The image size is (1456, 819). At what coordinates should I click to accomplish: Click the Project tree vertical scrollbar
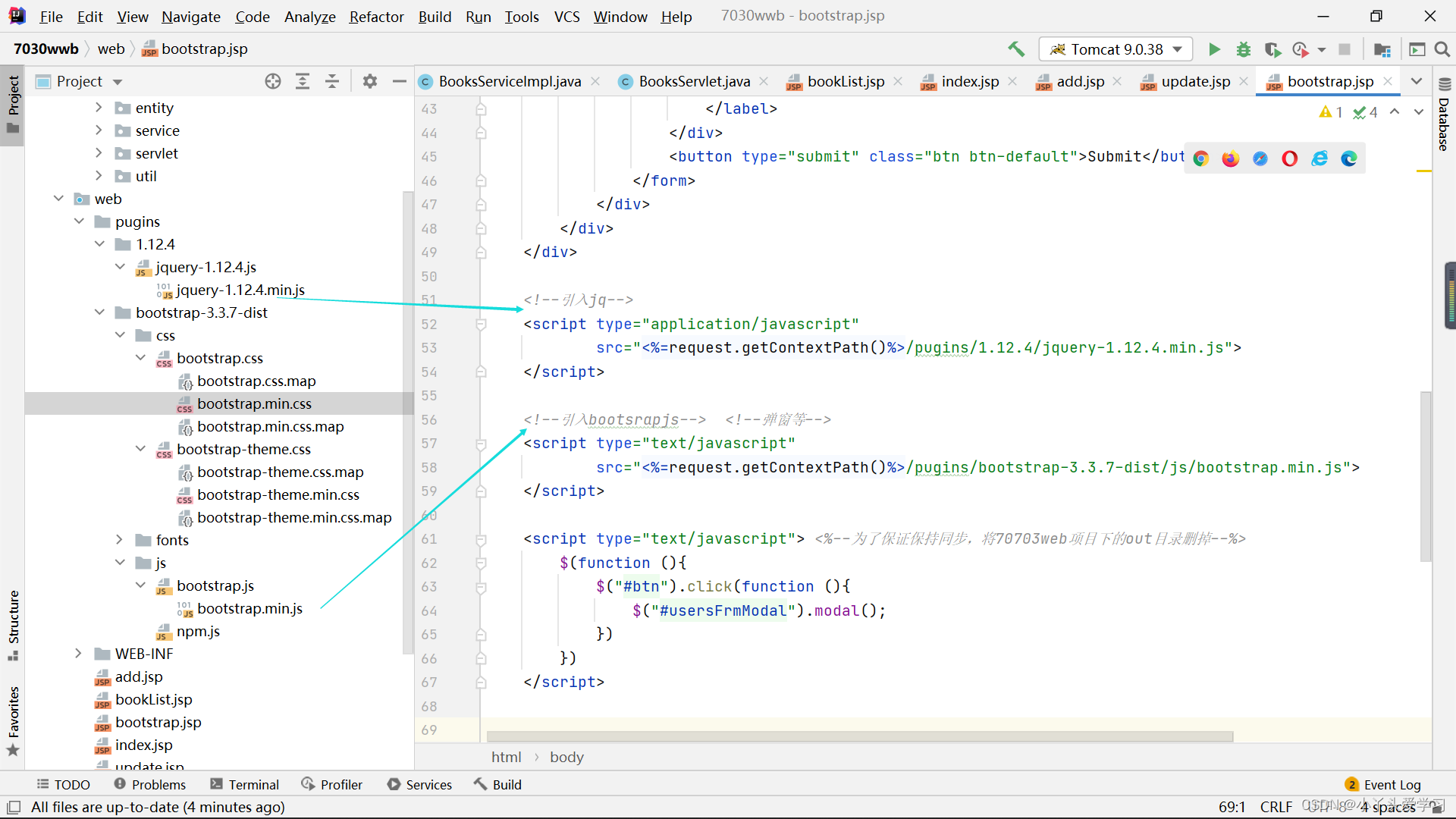(407, 422)
